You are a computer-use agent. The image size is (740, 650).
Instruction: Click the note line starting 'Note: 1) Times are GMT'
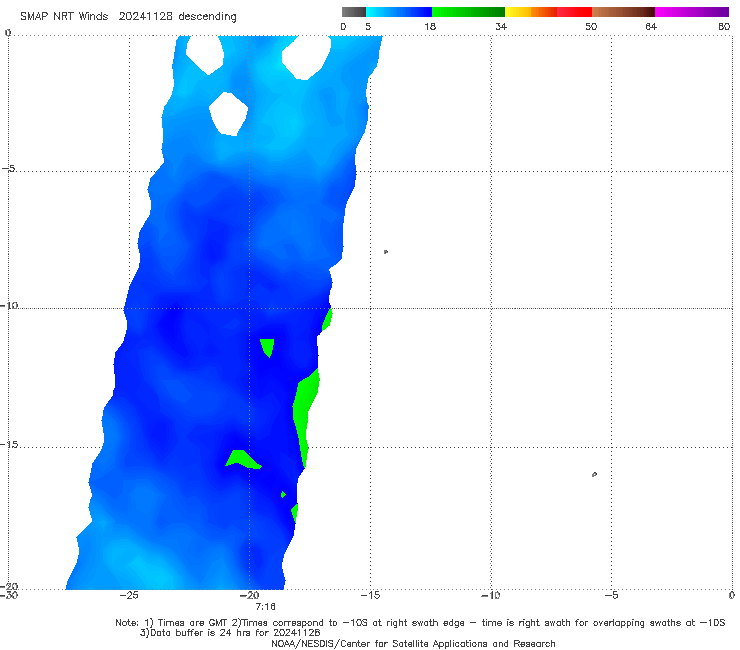click(420, 623)
